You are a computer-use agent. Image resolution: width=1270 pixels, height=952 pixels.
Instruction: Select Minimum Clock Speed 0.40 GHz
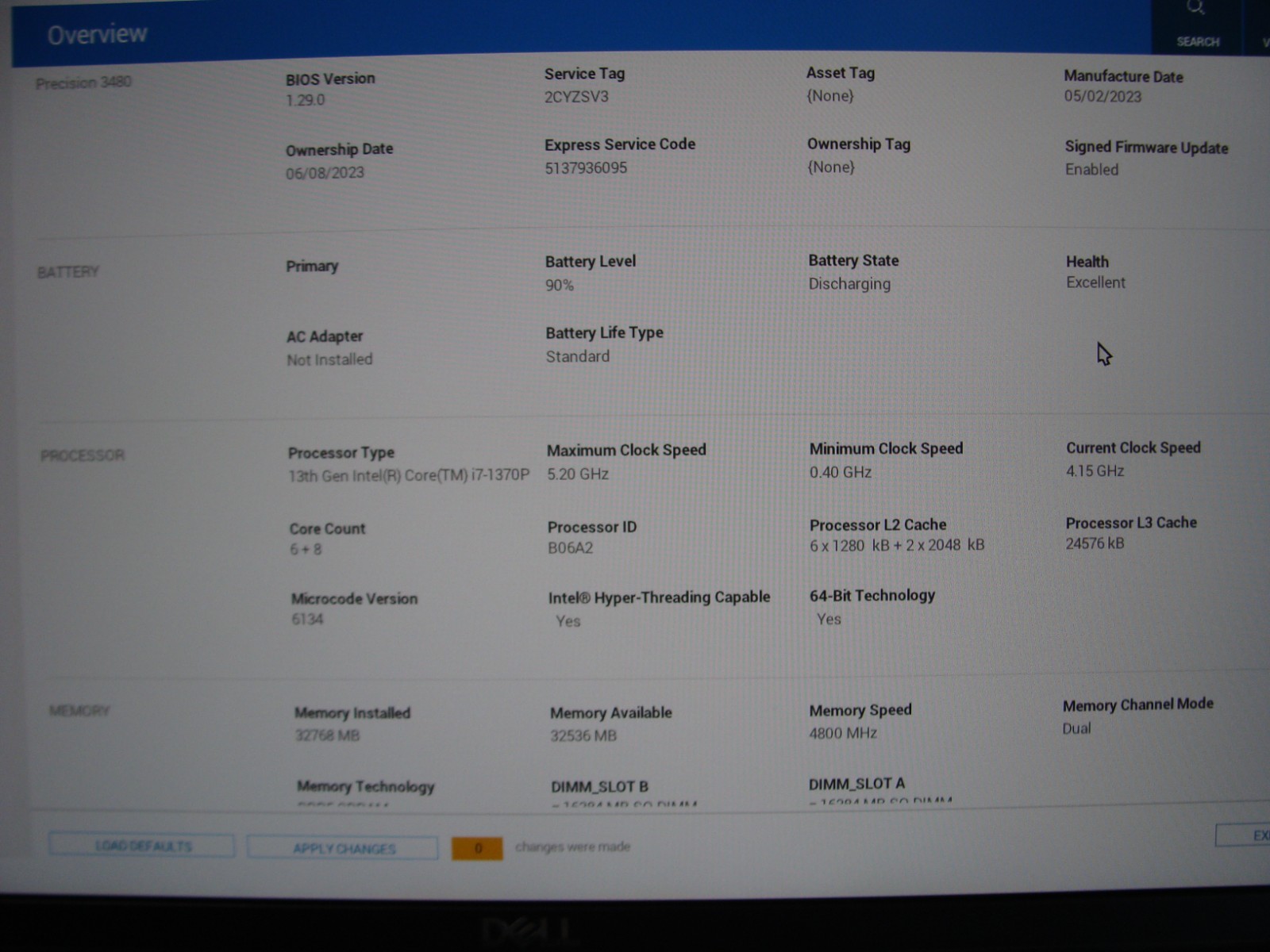[841, 472]
